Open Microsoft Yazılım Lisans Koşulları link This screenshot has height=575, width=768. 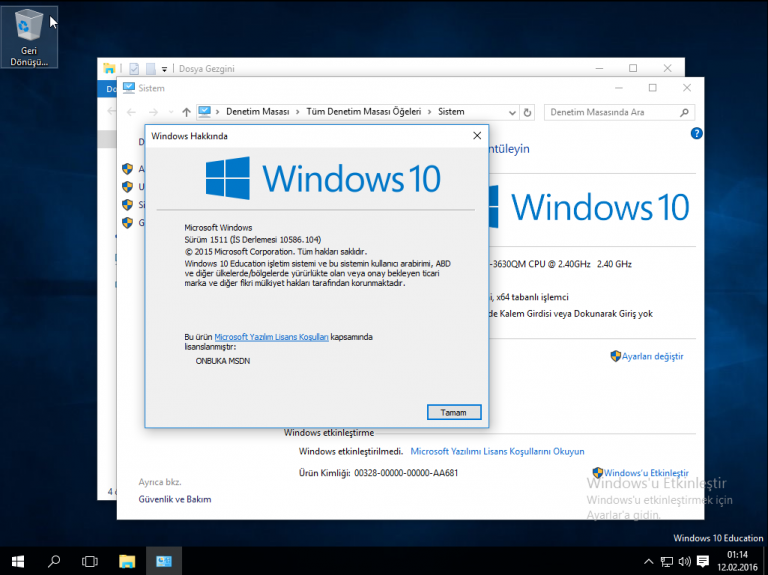tap(271, 337)
